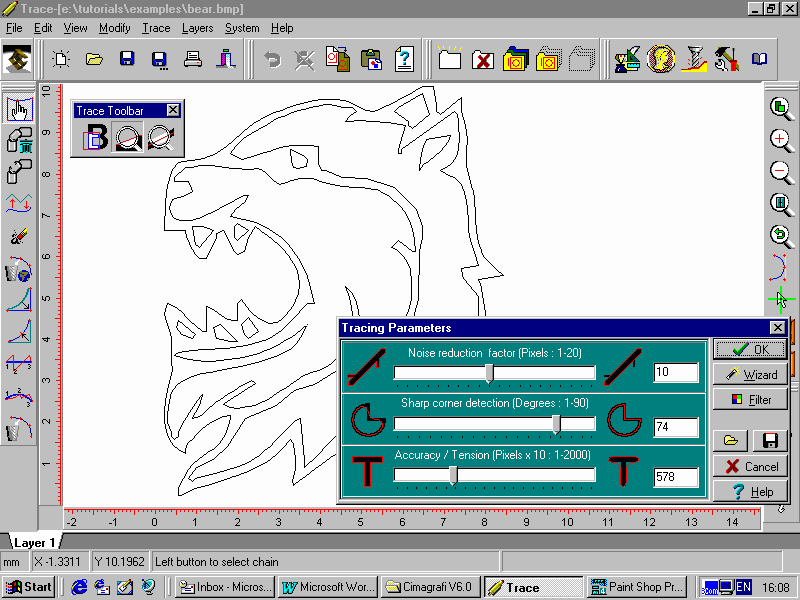The height and width of the screenshot is (600, 800).
Task: Click the red zigzag 1-2-3 points tool
Action: coord(19,363)
